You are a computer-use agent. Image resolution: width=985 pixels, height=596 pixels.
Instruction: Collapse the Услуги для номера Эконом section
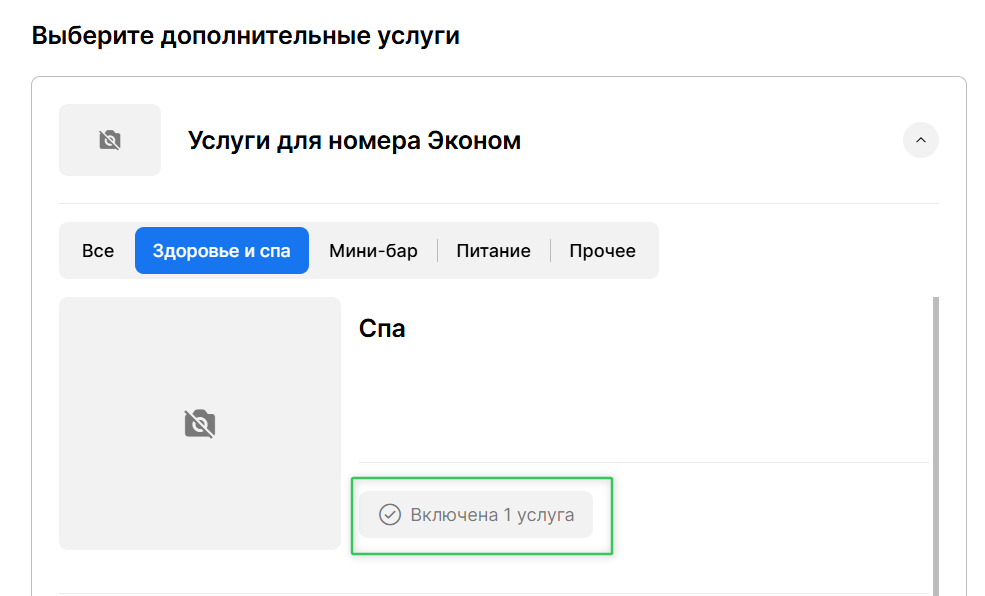pos(920,140)
